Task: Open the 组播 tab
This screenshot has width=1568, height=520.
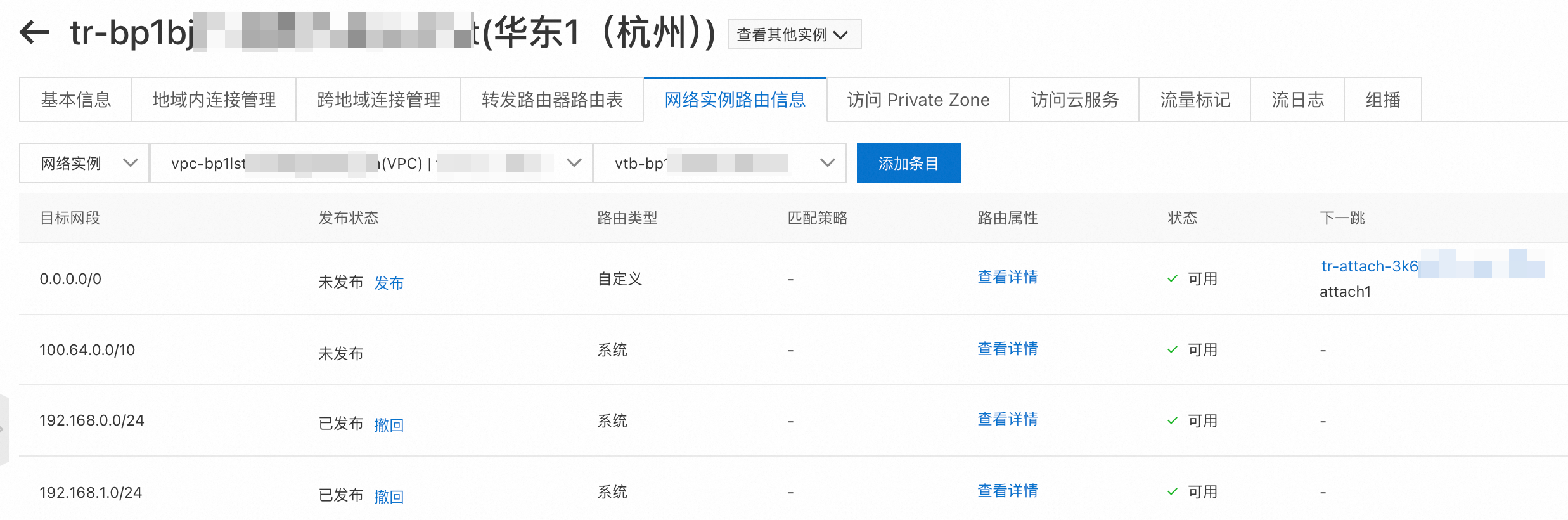Action: click(x=1382, y=100)
